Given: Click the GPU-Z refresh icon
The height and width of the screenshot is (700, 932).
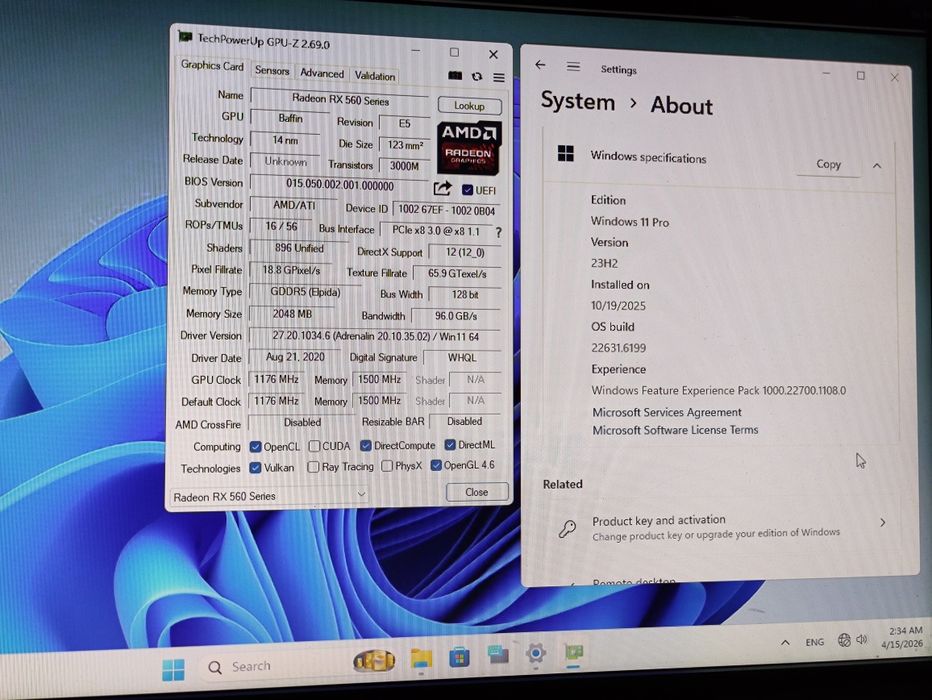Looking at the screenshot, I should coord(477,77).
